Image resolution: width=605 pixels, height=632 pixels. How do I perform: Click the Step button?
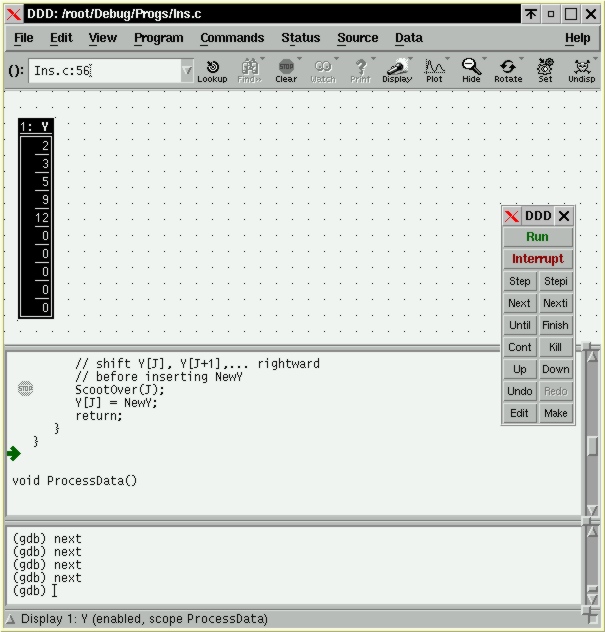[x=520, y=281]
